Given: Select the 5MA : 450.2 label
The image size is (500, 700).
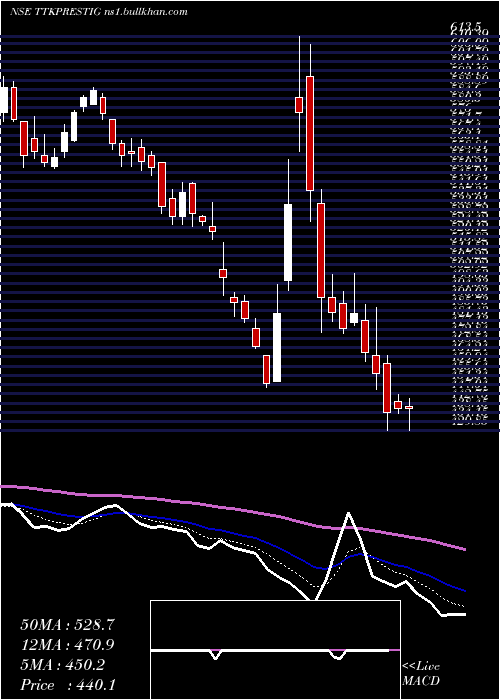Looking at the screenshot, I should 62,665.
